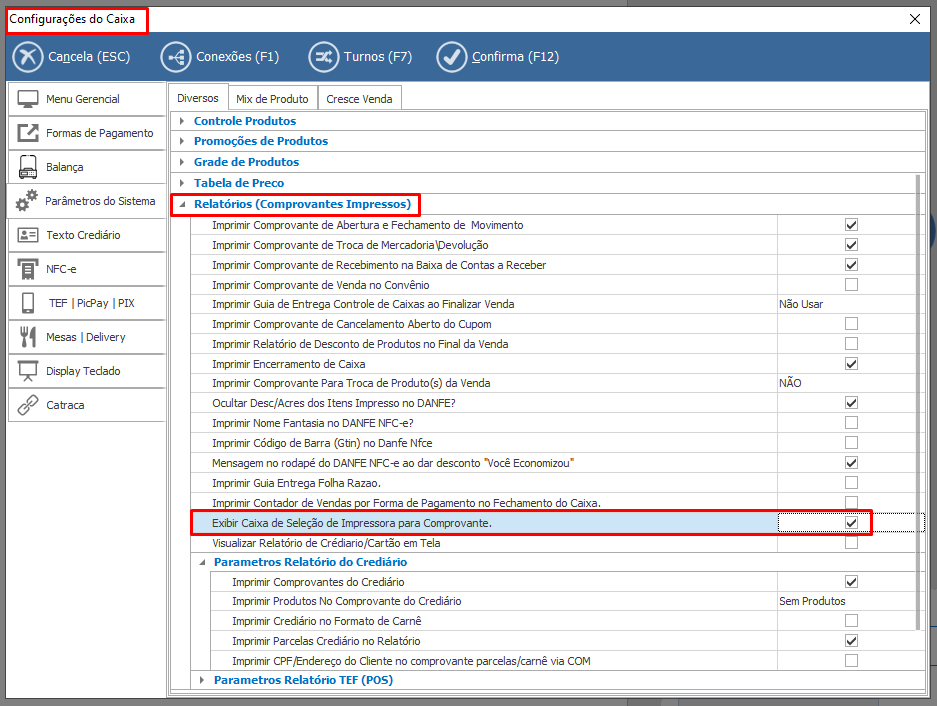Image resolution: width=937 pixels, height=706 pixels.
Task: Collapse Relatórios (Comprovantes Impressos) section
Action: (x=182, y=205)
